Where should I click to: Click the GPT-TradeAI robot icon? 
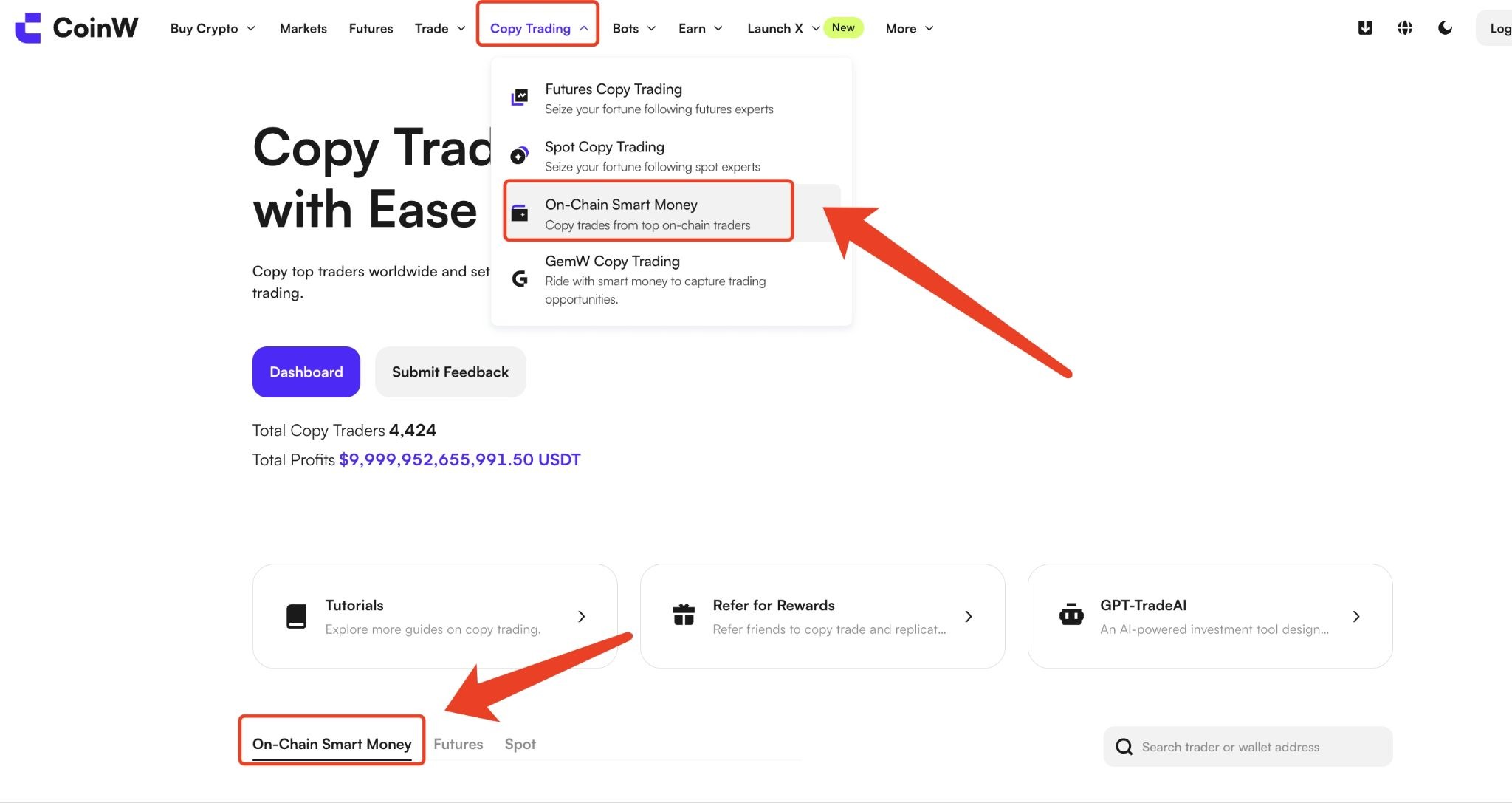(1071, 615)
